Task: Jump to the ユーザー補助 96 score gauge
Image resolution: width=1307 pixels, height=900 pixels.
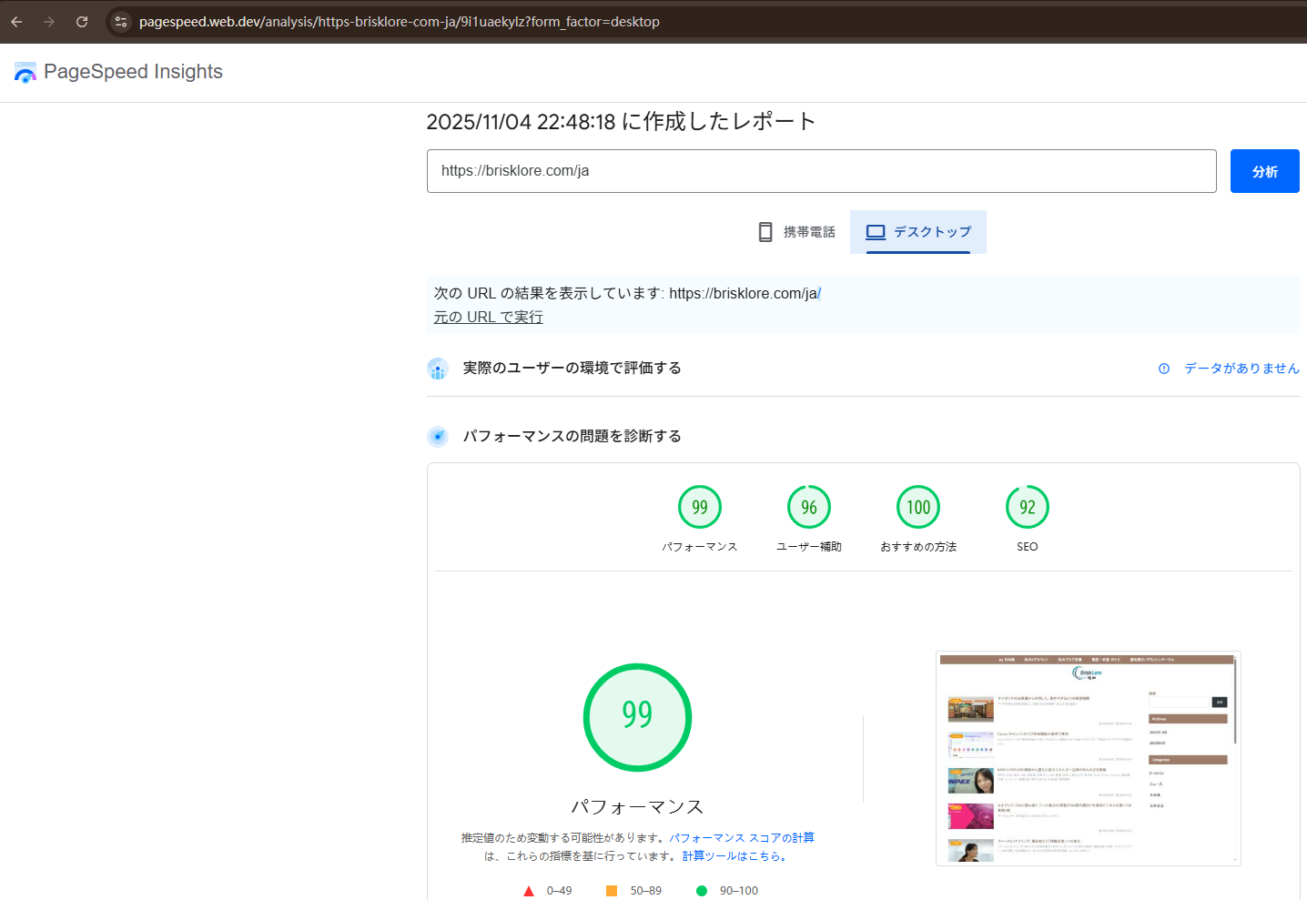Action: [809, 507]
